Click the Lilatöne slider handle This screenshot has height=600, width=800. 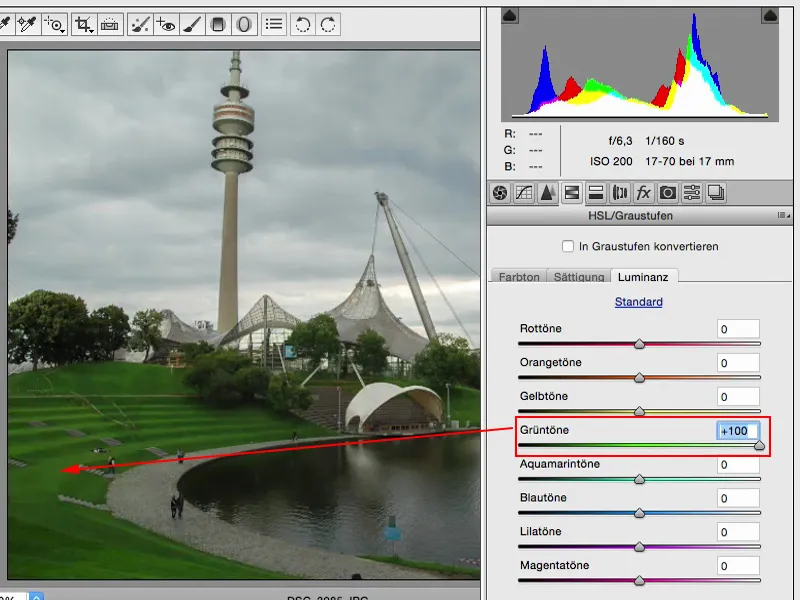639,547
